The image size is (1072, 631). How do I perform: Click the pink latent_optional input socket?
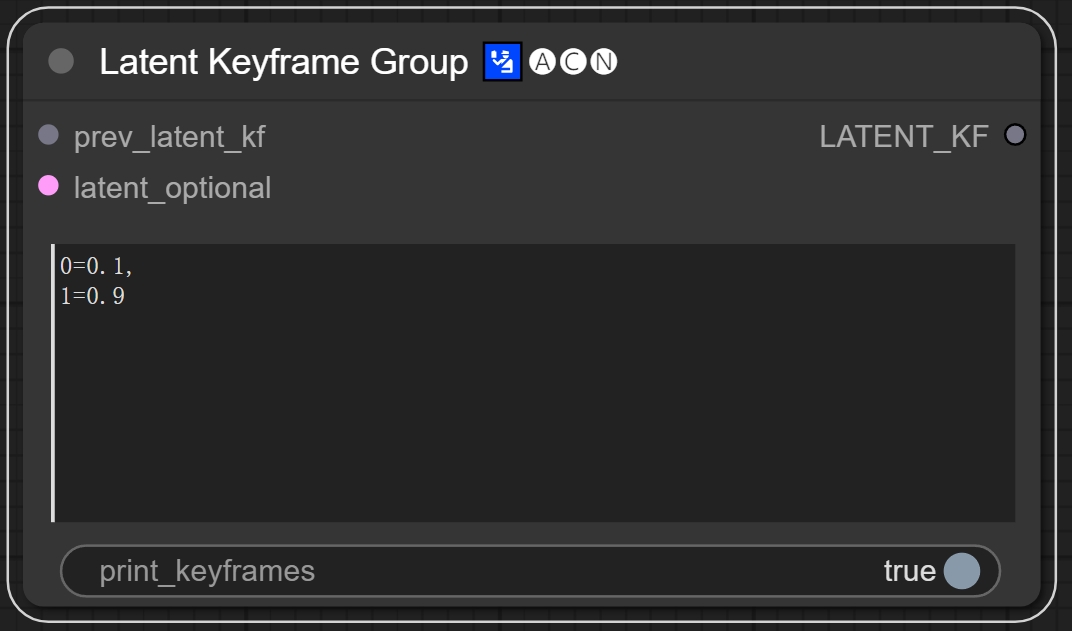48,186
